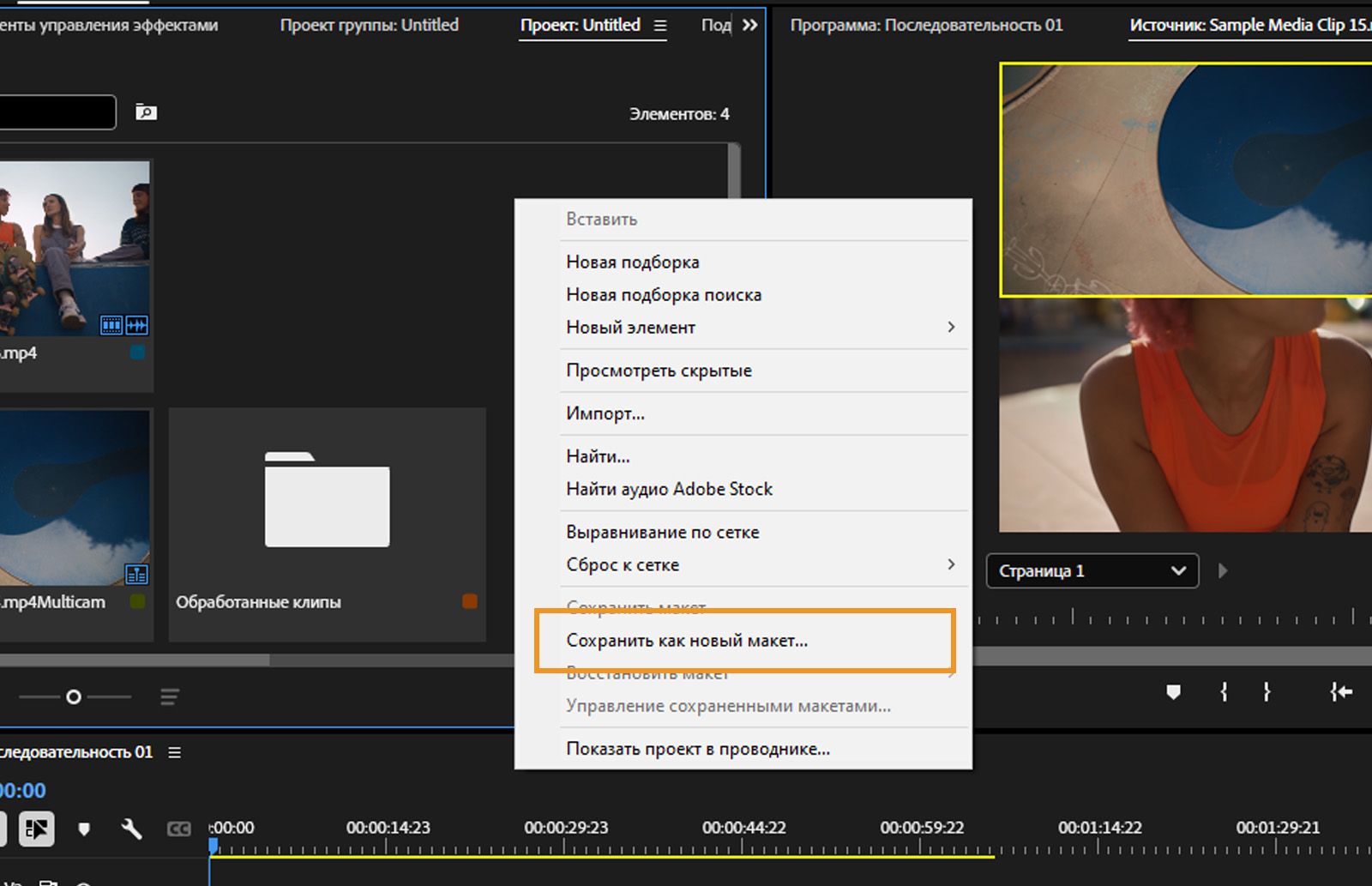Open the 'Страница 1' dropdown
Screen dimensions: 1372x886
tap(1090, 571)
